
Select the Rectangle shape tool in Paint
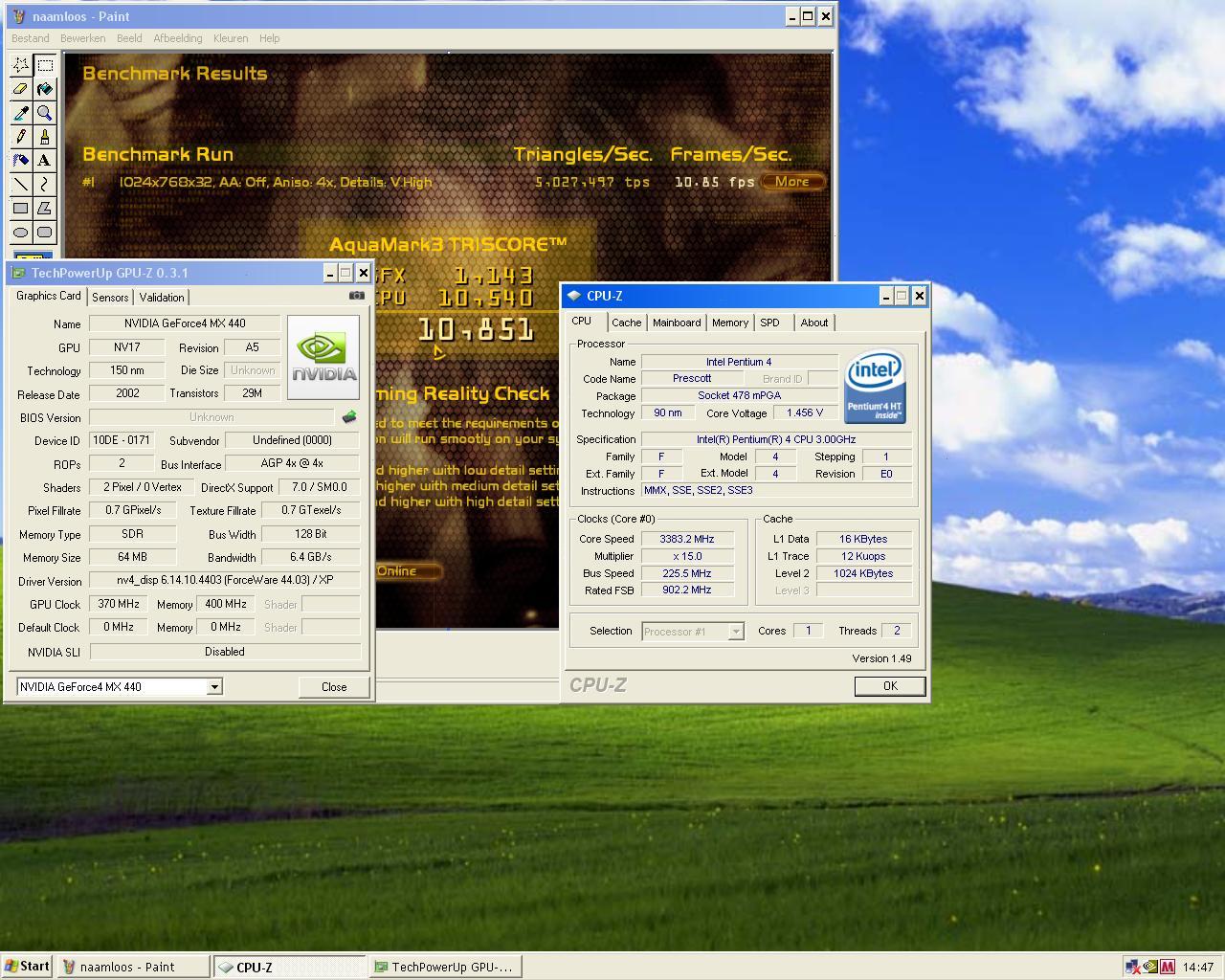20,208
